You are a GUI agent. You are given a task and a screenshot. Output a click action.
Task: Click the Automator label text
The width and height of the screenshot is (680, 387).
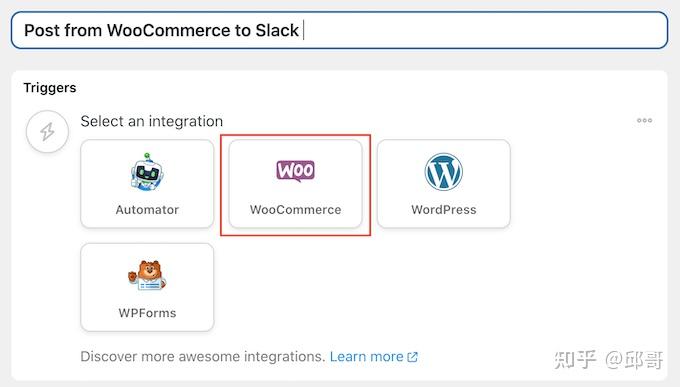point(147,210)
